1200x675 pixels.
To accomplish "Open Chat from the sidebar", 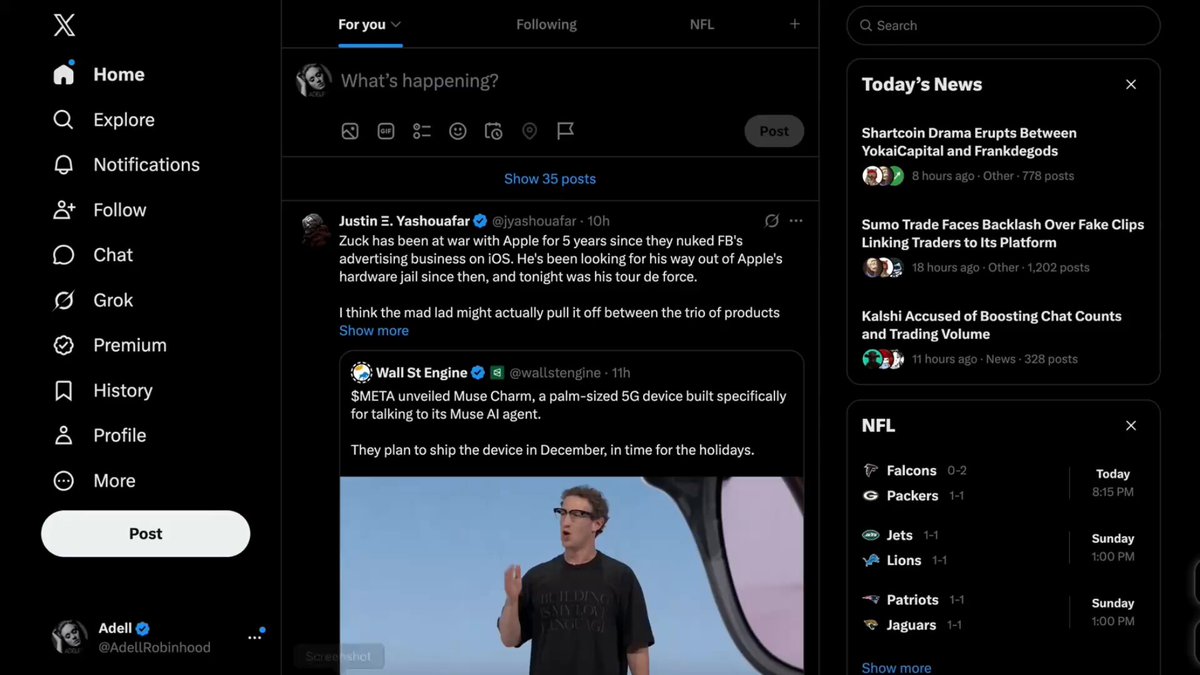I will [x=93, y=255].
